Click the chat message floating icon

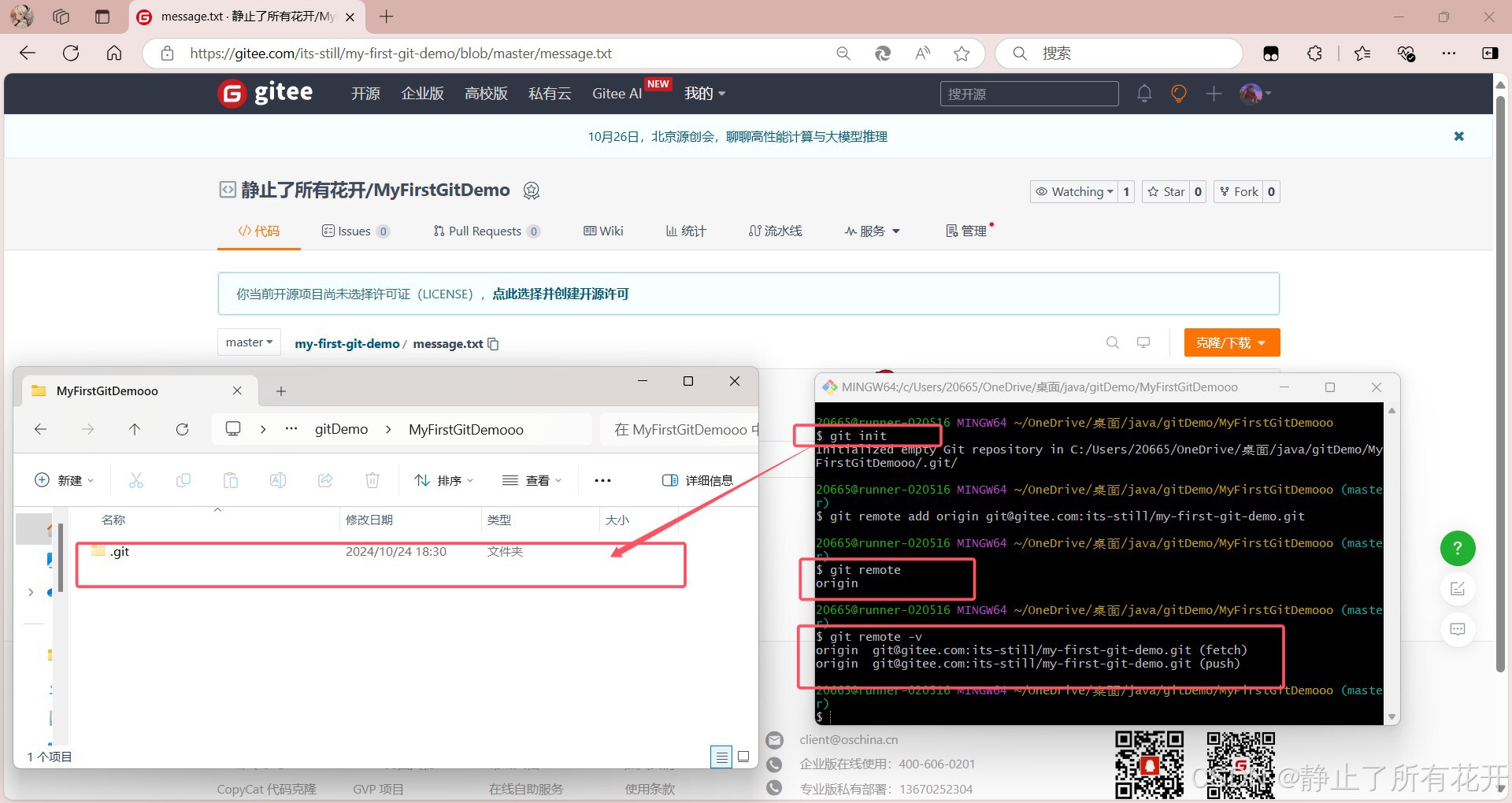click(1458, 629)
